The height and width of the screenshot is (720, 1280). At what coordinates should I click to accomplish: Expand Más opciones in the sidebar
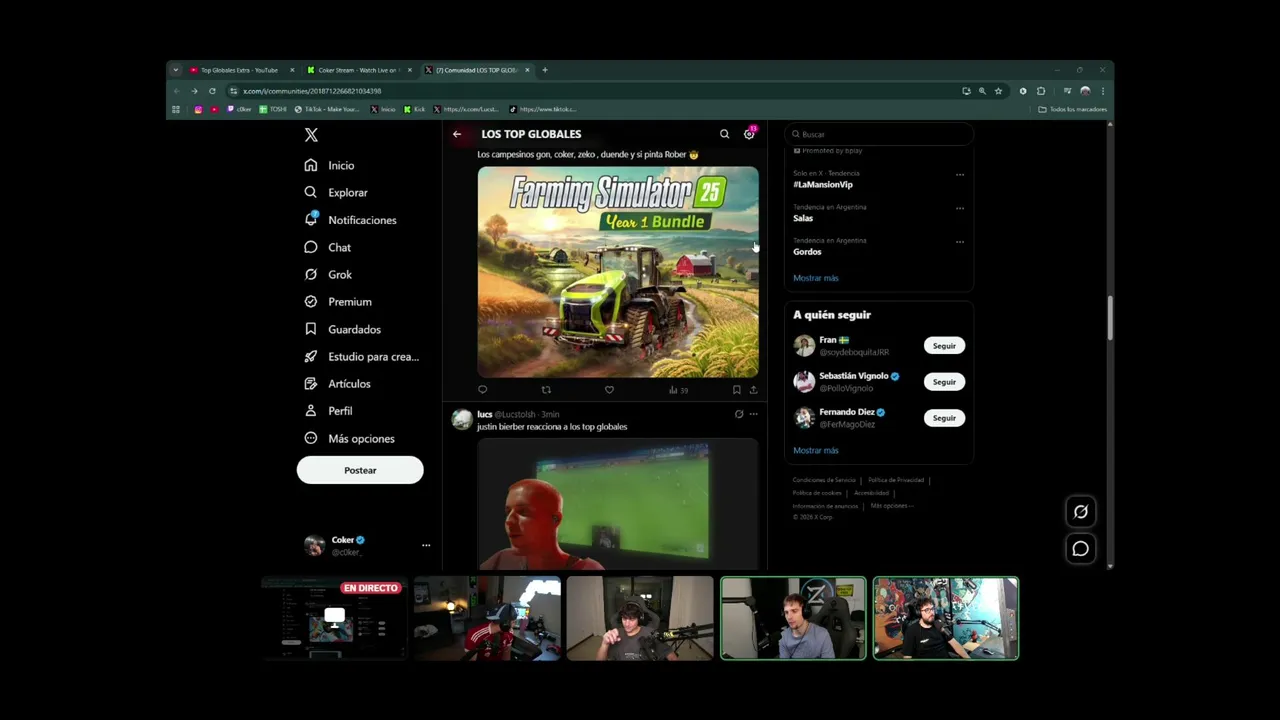tap(349, 438)
